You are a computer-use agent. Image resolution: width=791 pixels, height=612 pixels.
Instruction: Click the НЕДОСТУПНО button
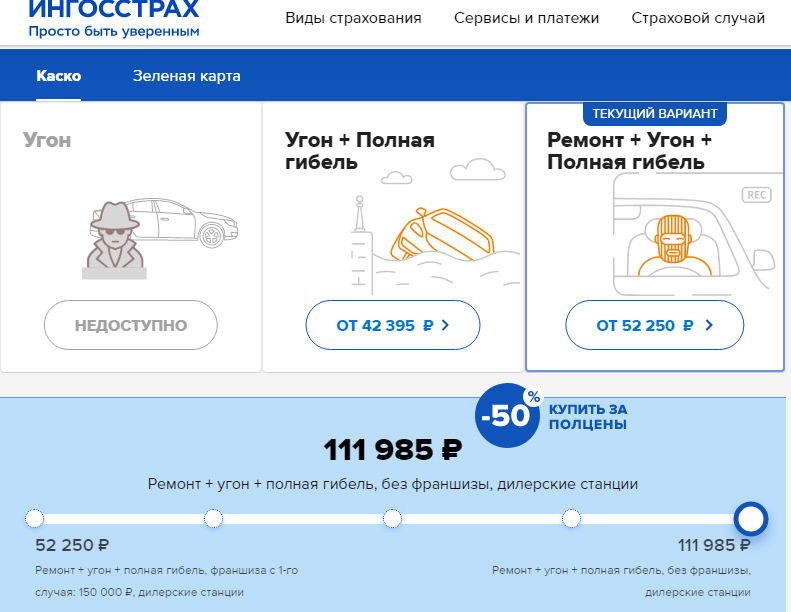pyautogui.click(x=131, y=325)
